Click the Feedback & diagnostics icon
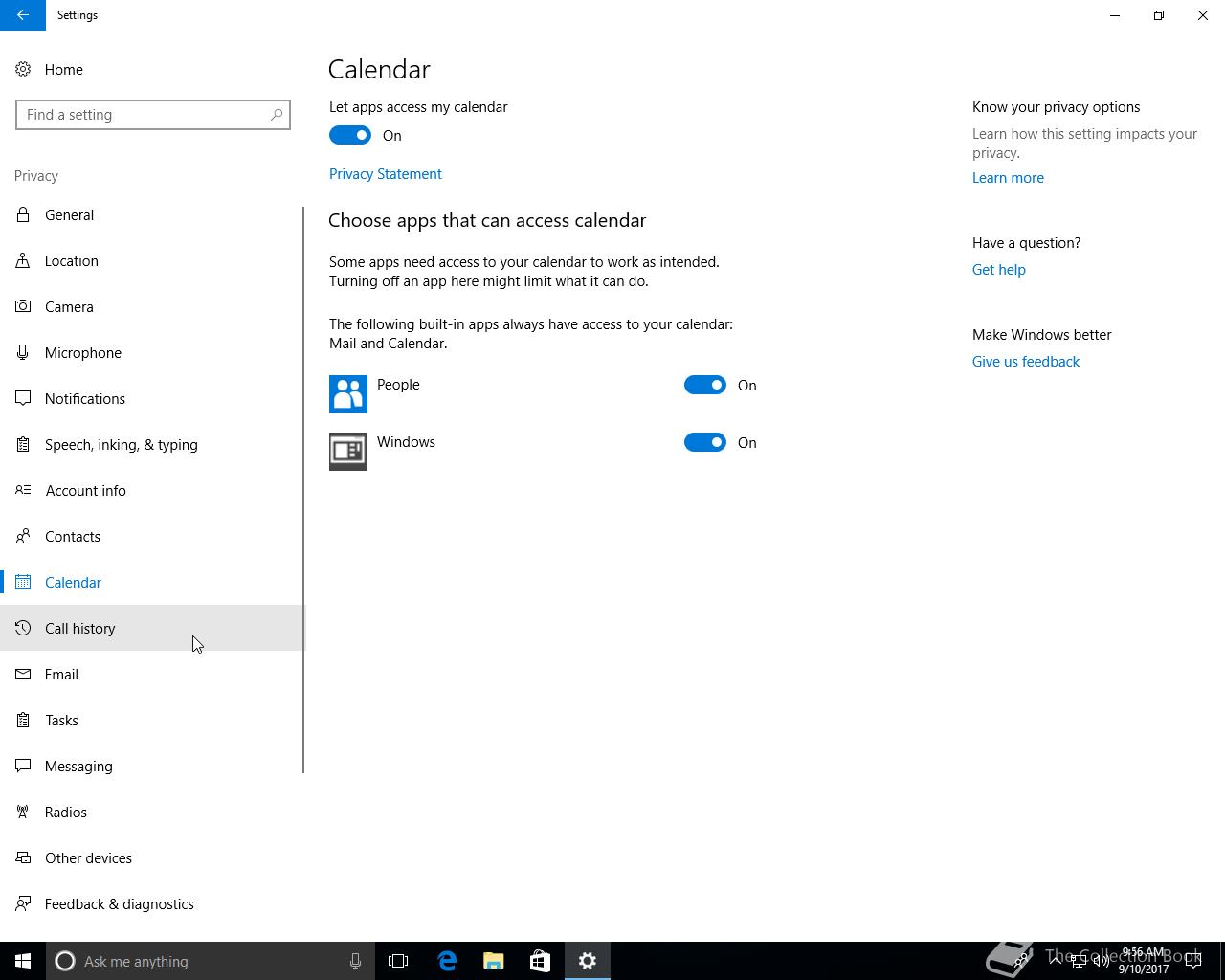1225x980 pixels. pos(23,903)
